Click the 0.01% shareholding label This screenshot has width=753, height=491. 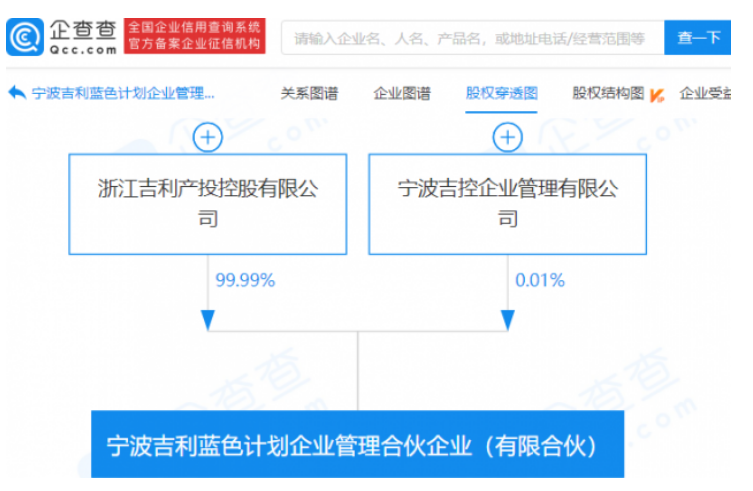click(x=540, y=280)
